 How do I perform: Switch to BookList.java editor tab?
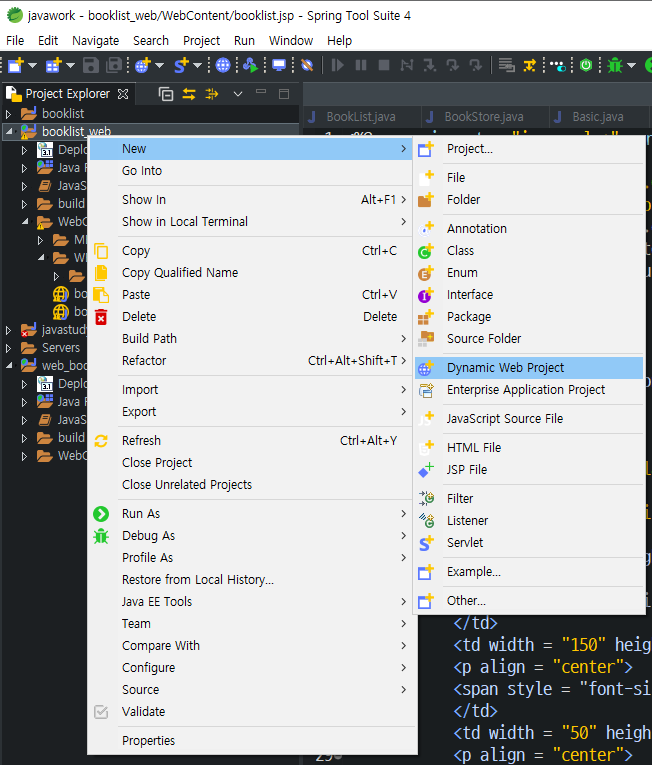tap(361, 117)
